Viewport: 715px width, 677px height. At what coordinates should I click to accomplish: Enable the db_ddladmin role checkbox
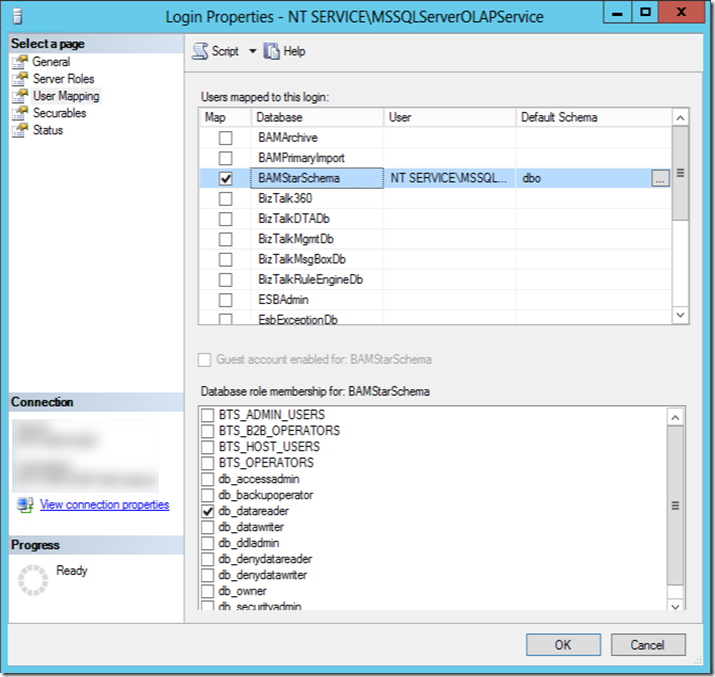coord(207,543)
